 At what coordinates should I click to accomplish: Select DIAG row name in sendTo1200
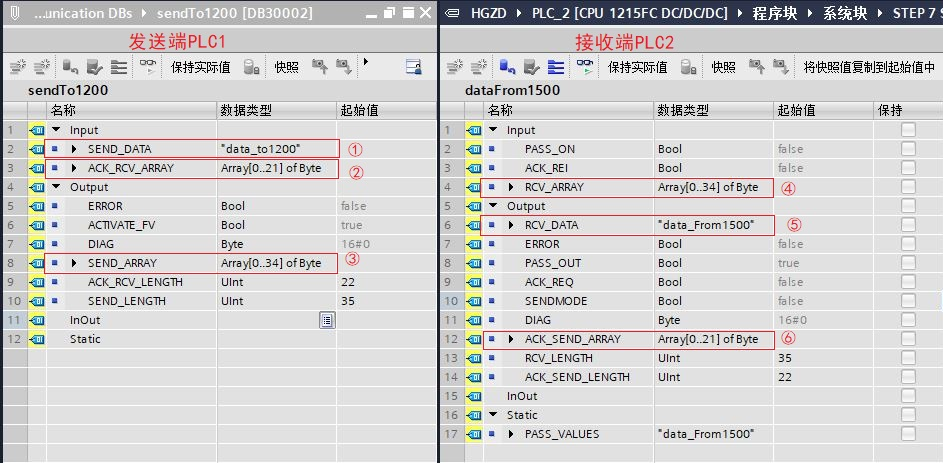click(x=100, y=244)
